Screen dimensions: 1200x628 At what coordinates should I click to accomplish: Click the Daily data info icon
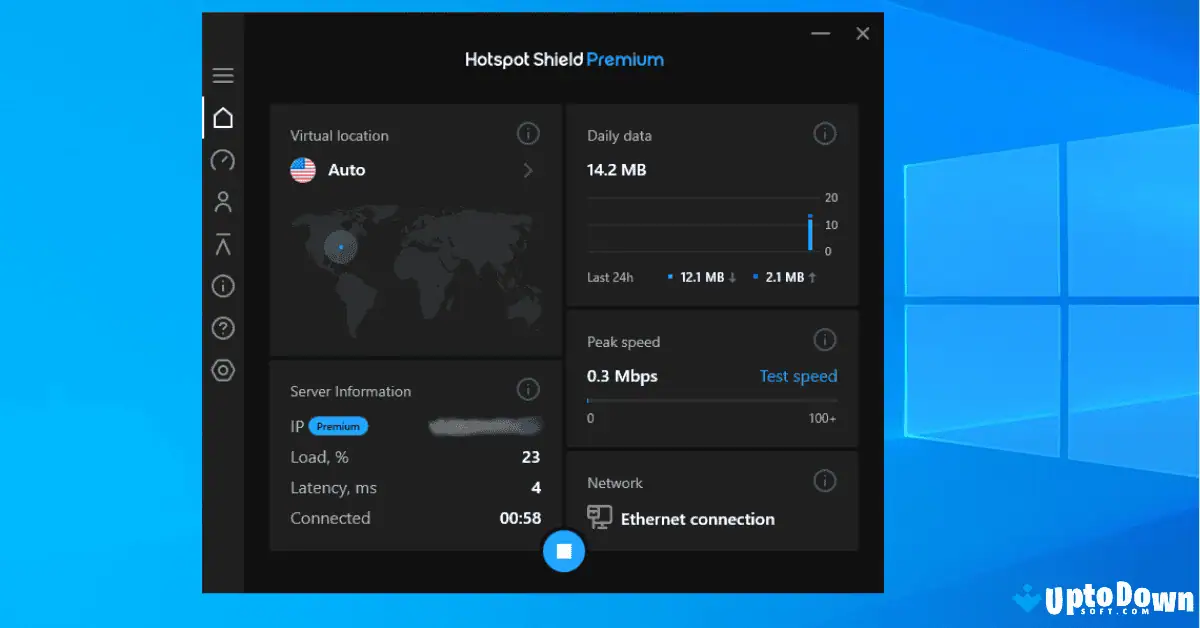tap(825, 133)
